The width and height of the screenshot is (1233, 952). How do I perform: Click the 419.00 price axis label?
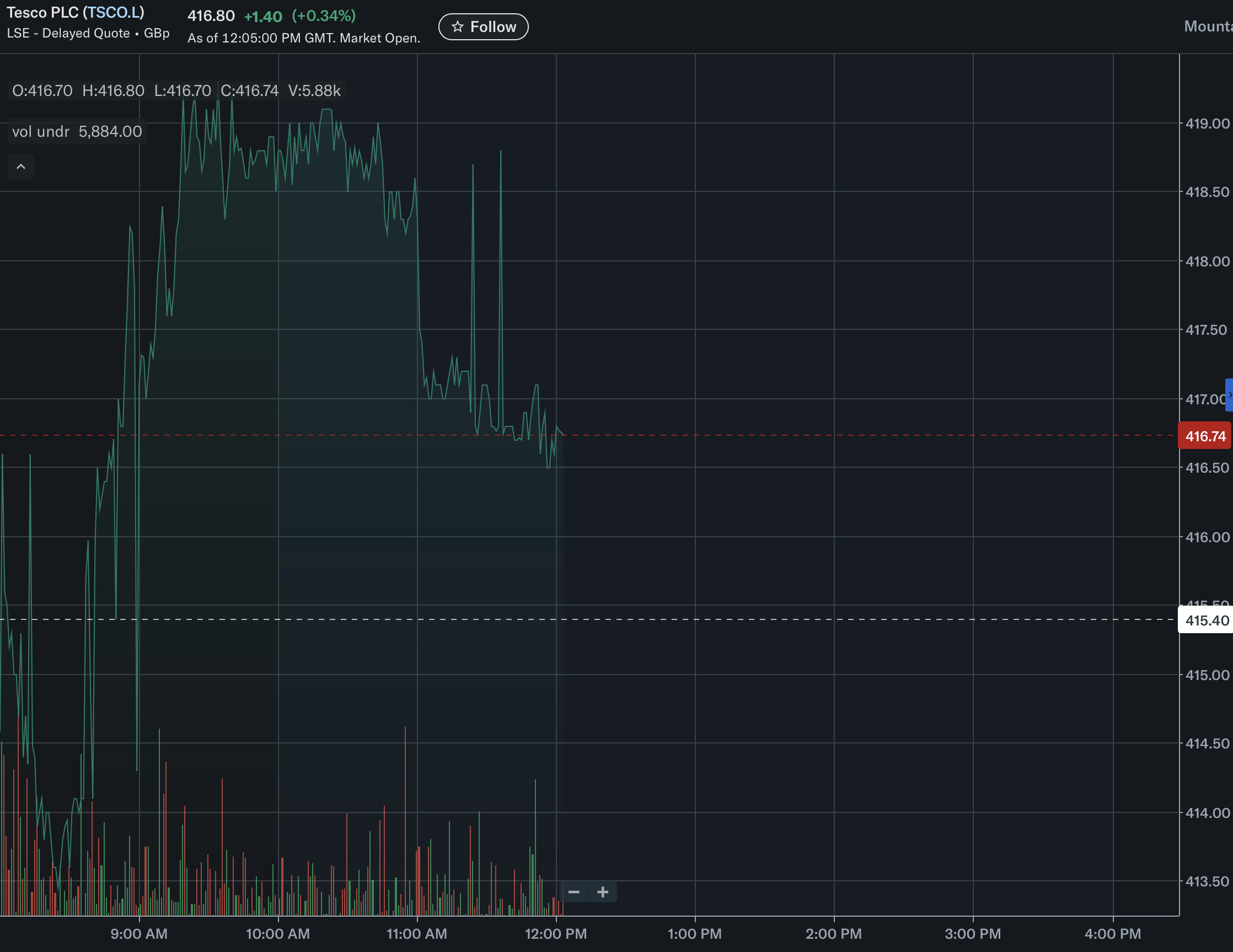(x=1207, y=123)
